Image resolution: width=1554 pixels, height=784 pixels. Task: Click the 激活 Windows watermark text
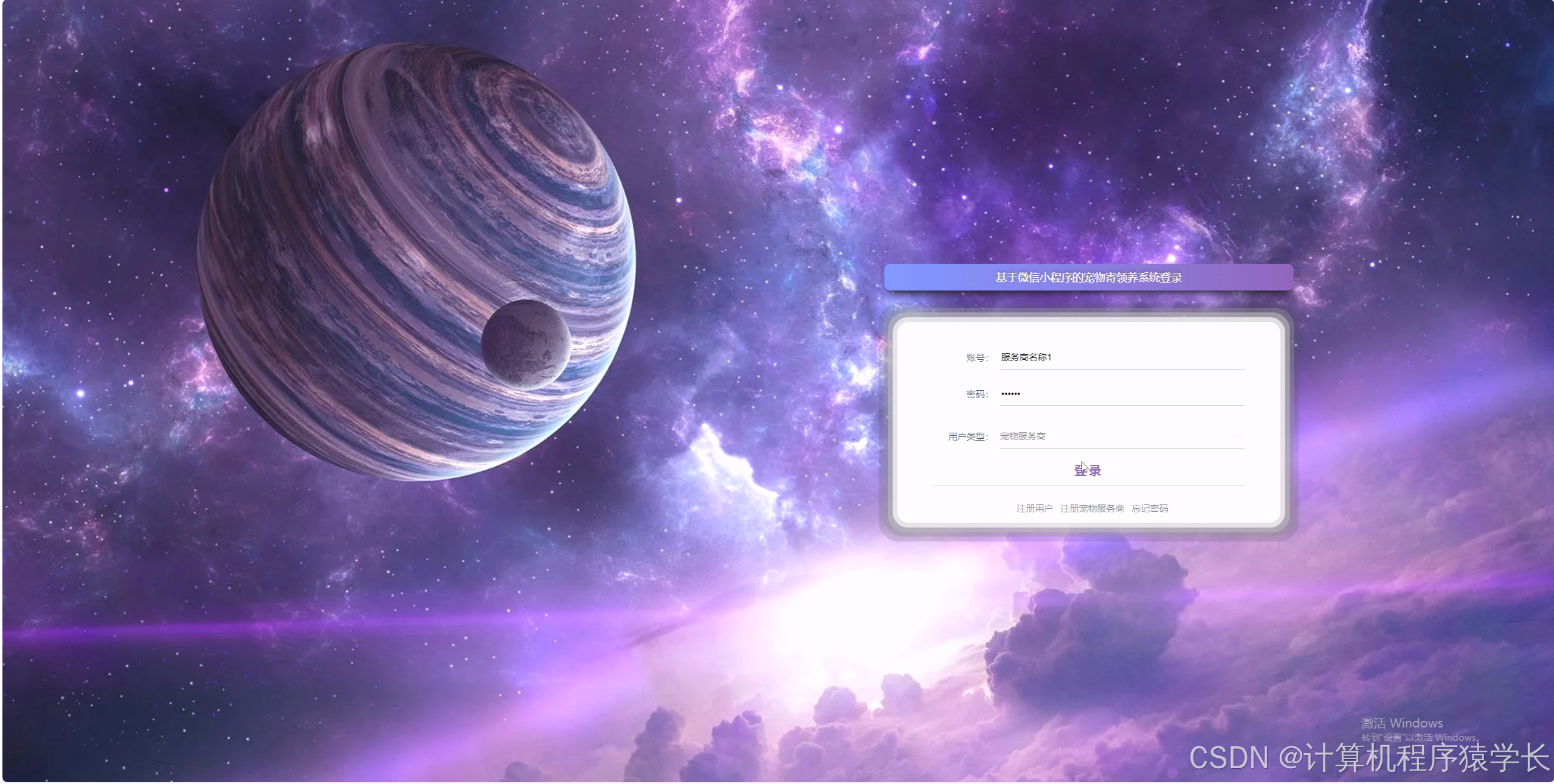point(1401,723)
